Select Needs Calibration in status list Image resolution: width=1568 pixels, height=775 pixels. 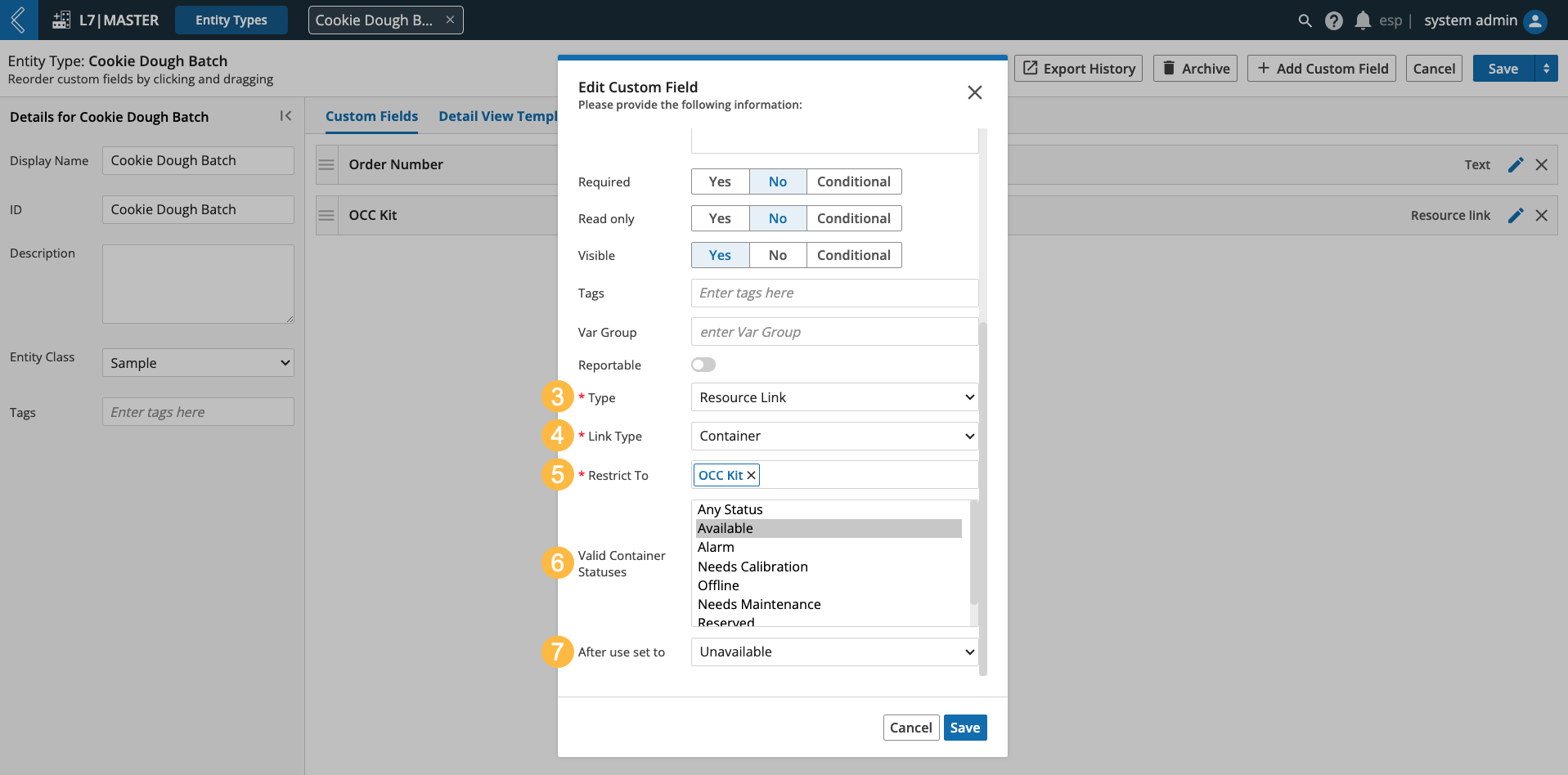coord(829,567)
